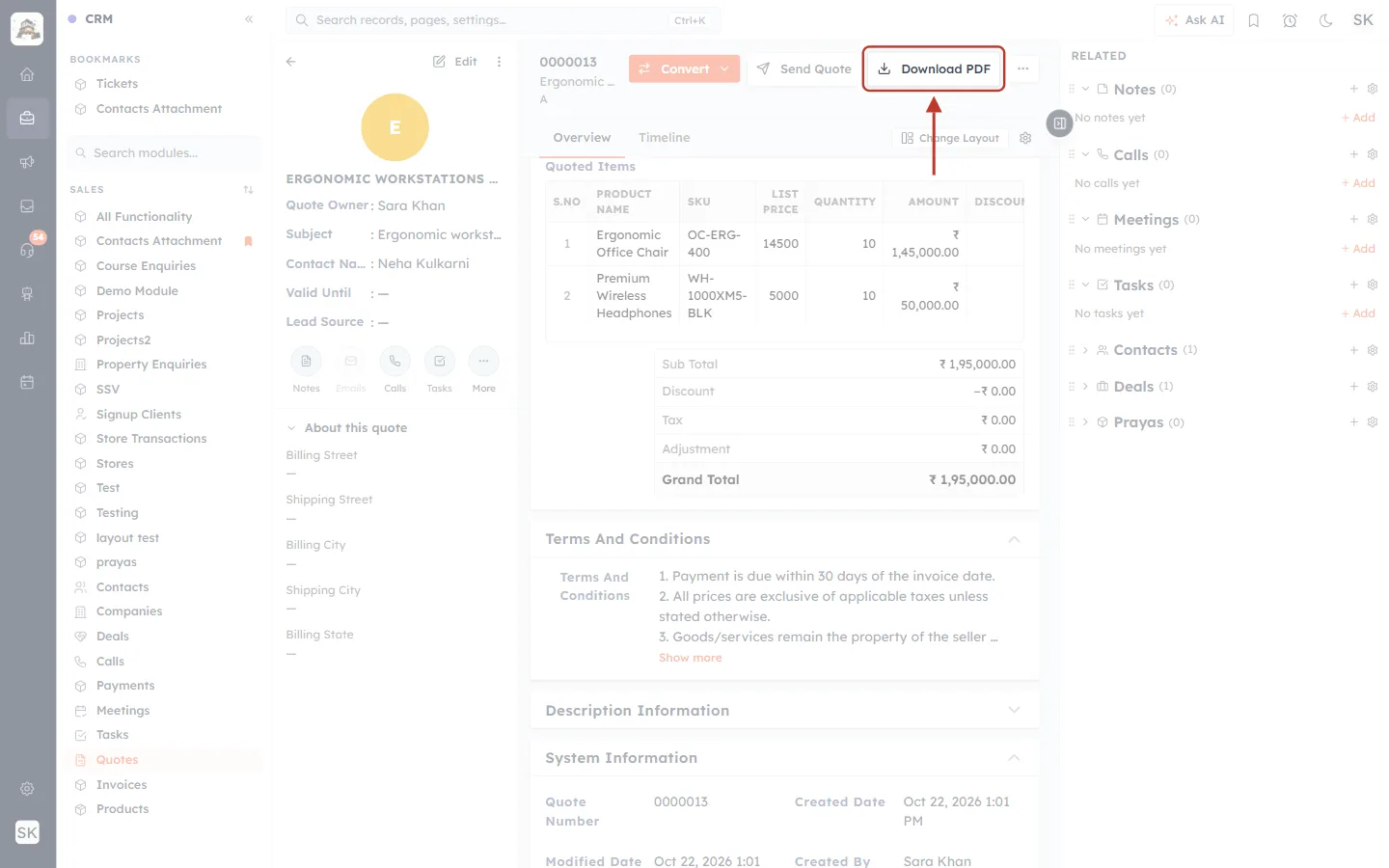Open the Settings gear in left rail

(x=27, y=789)
